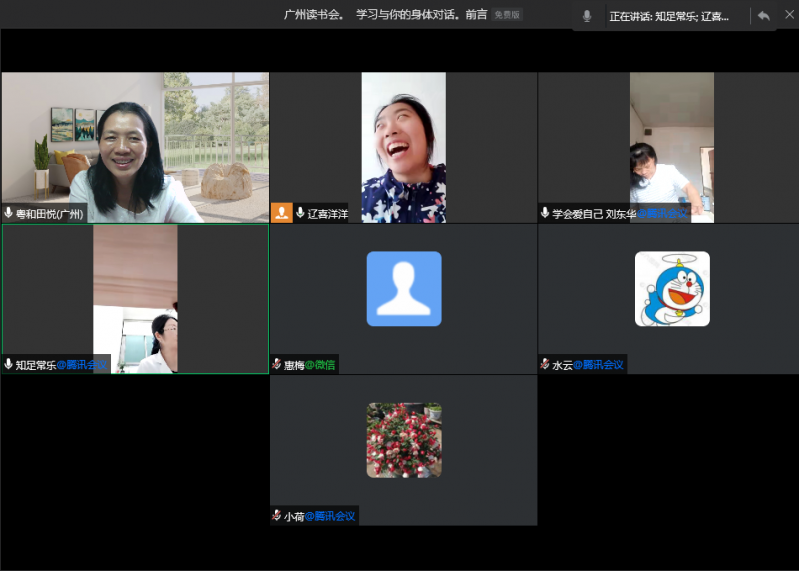The width and height of the screenshot is (799, 571).
Task: Click mic icon beside 学会爱自己 刘东华
Action: click(x=545, y=213)
